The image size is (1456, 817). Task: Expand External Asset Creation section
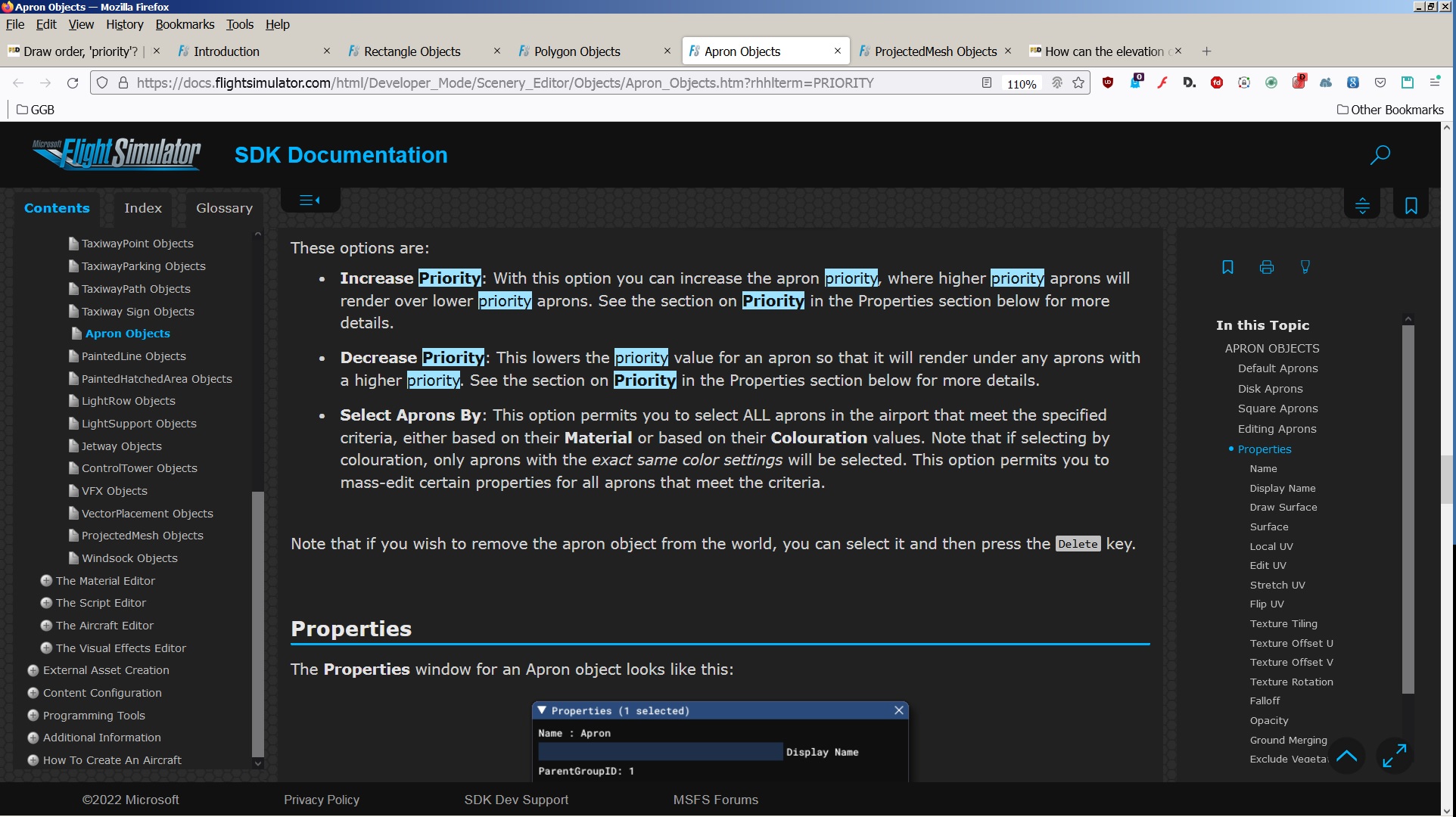tap(33, 670)
